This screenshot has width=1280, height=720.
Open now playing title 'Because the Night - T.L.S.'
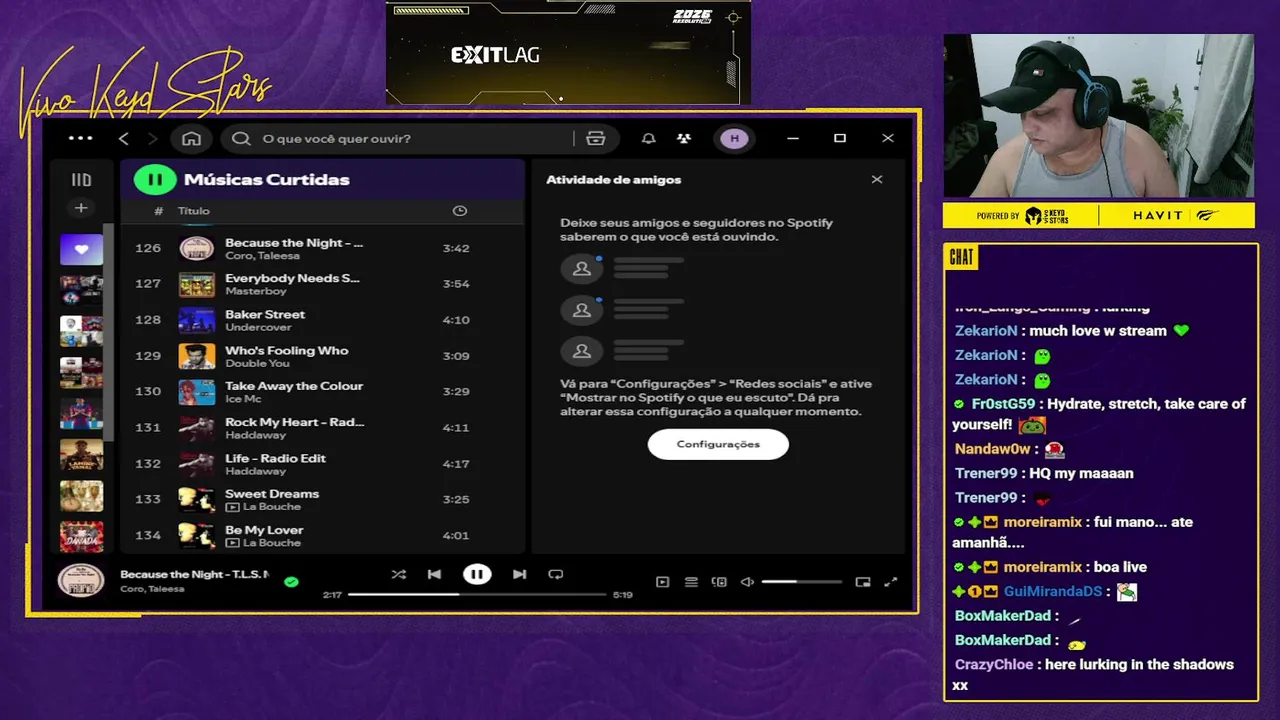pos(194,574)
